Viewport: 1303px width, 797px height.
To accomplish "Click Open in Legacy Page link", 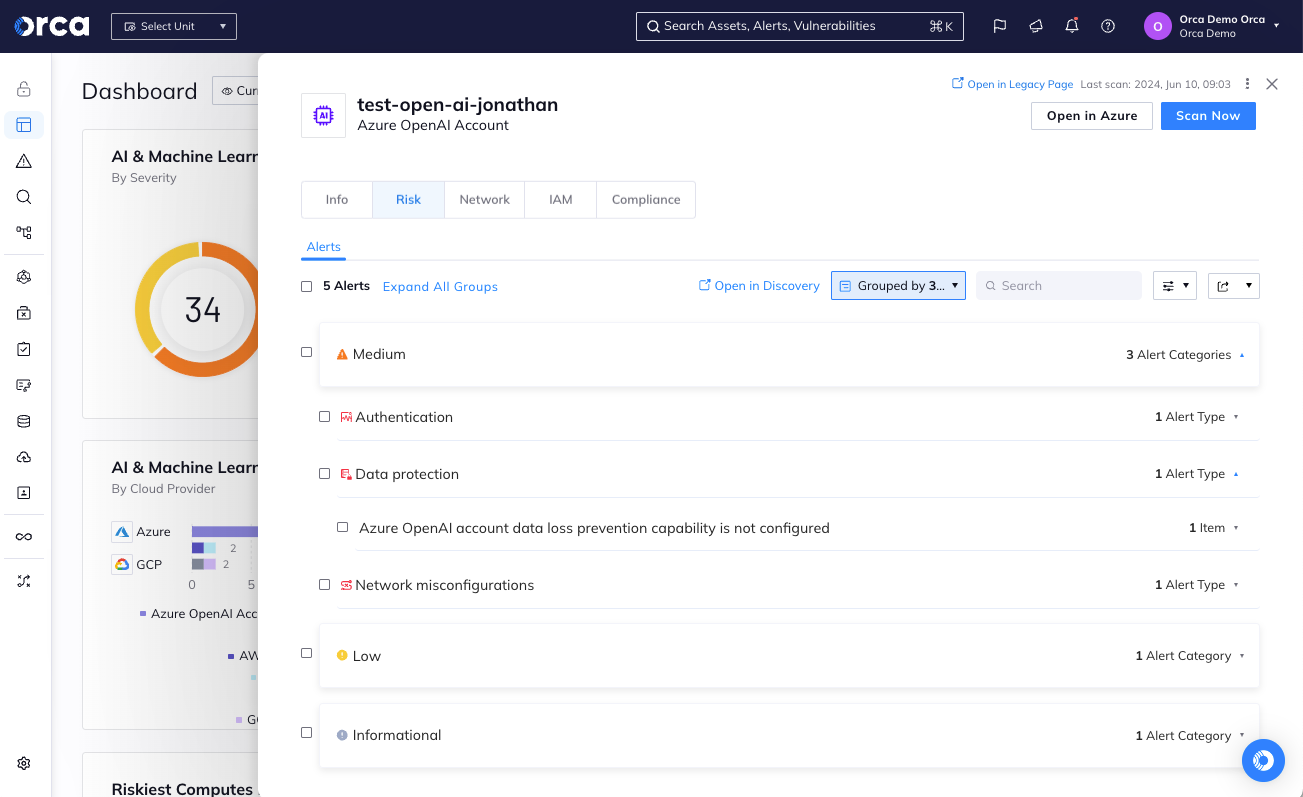I will click(1012, 84).
